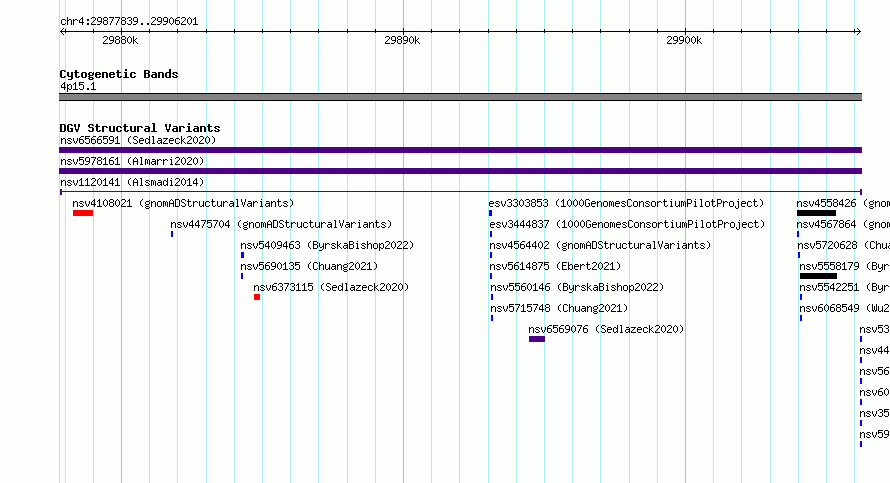Select the black nsv5558179 variant bar
The height and width of the screenshot is (483, 890).
pyautogui.click(x=818, y=276)
